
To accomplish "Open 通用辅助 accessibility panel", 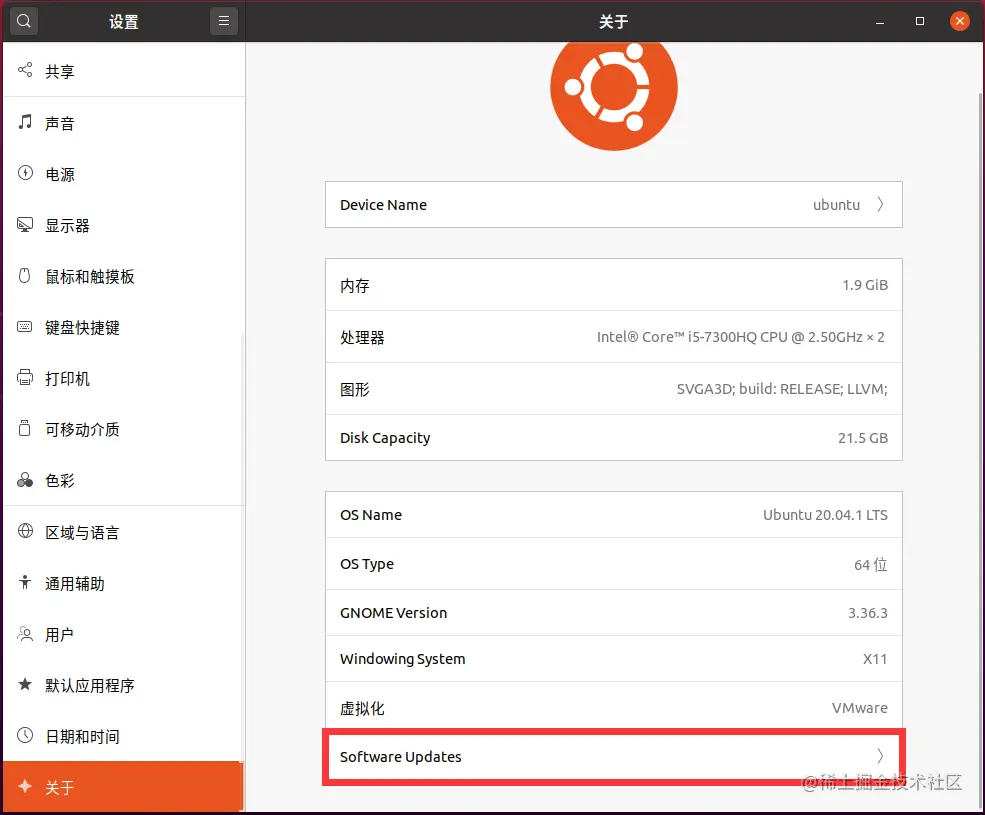I will point(124,584).
